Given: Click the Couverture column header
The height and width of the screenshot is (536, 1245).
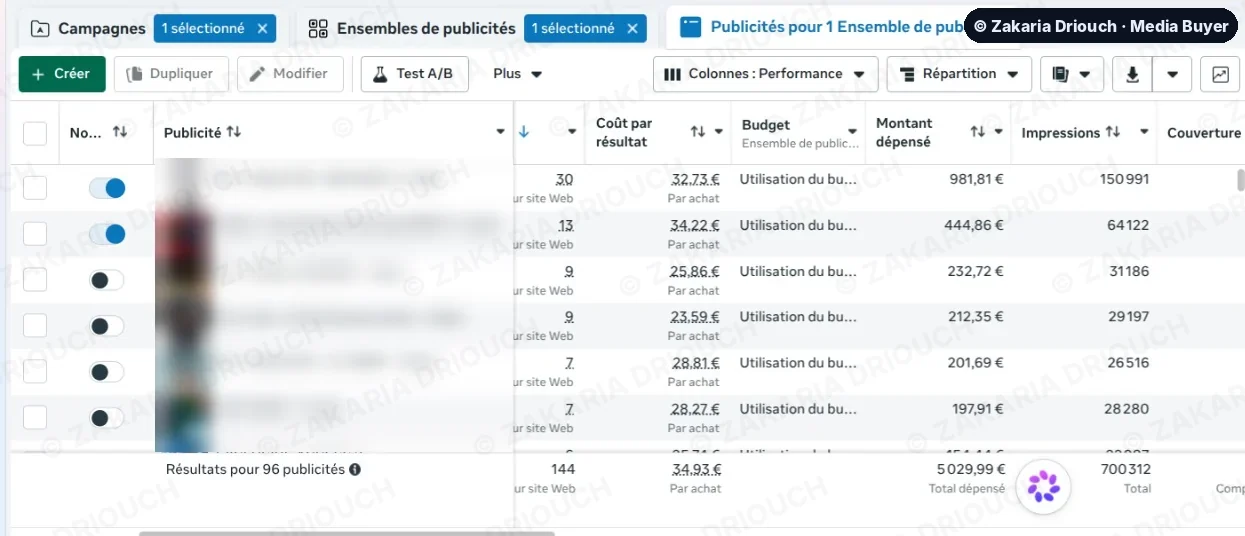Looking at the screenshot, I should point(1204,132).
